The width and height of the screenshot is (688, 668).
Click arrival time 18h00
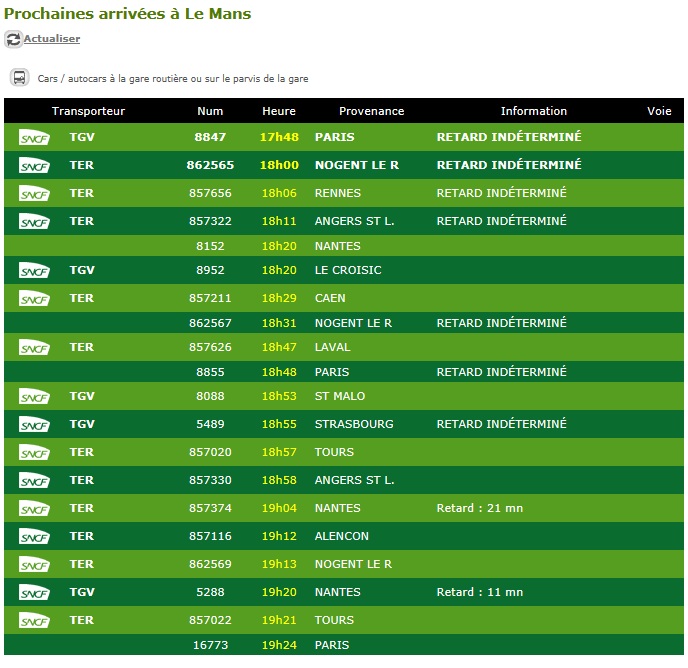(x=279, y=165)
